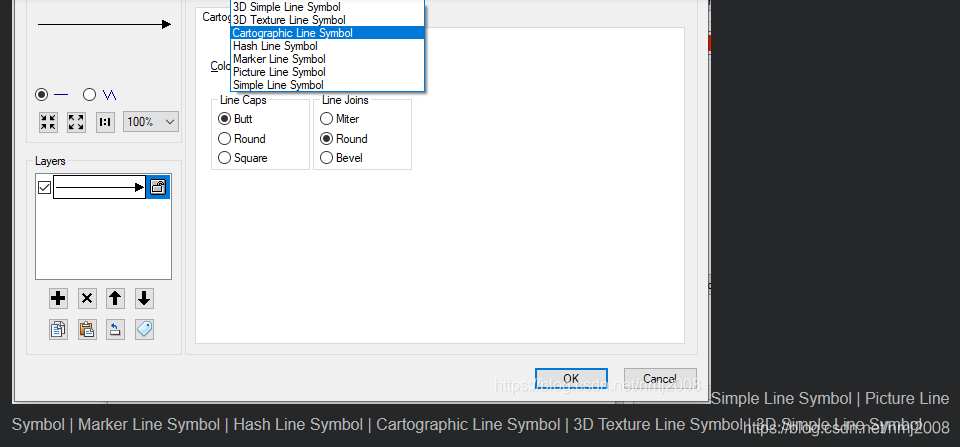Pick 3D Texture Line Symbol from list

(x=327, y=20)
